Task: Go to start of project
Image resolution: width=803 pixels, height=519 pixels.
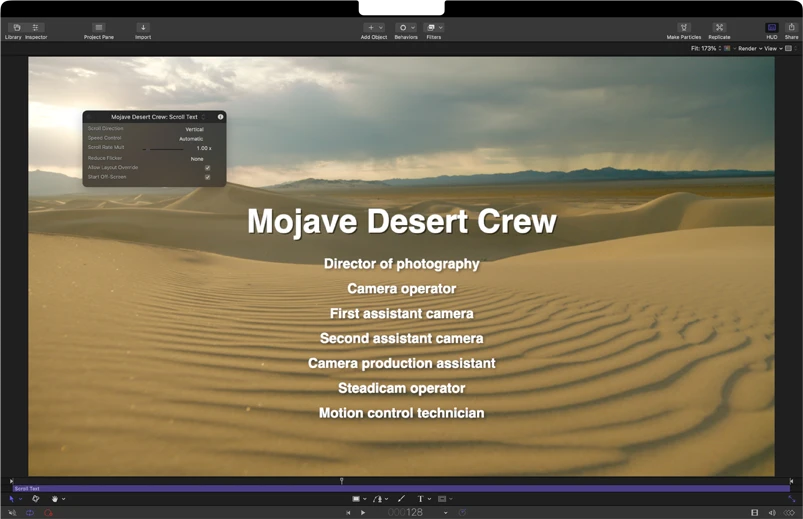Action: (x=348, y=512)
